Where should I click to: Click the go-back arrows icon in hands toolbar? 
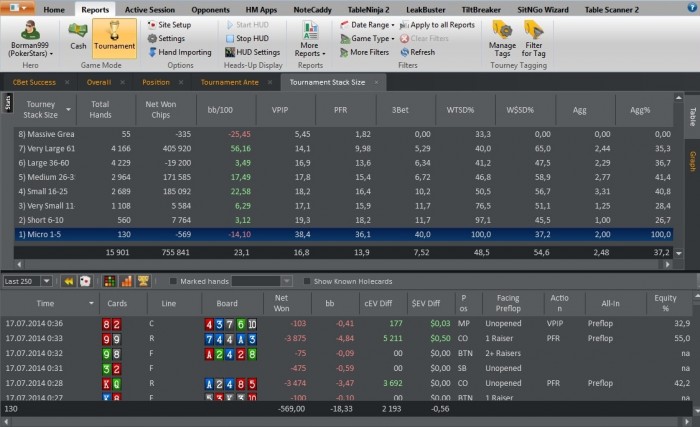tap(68, 281)
